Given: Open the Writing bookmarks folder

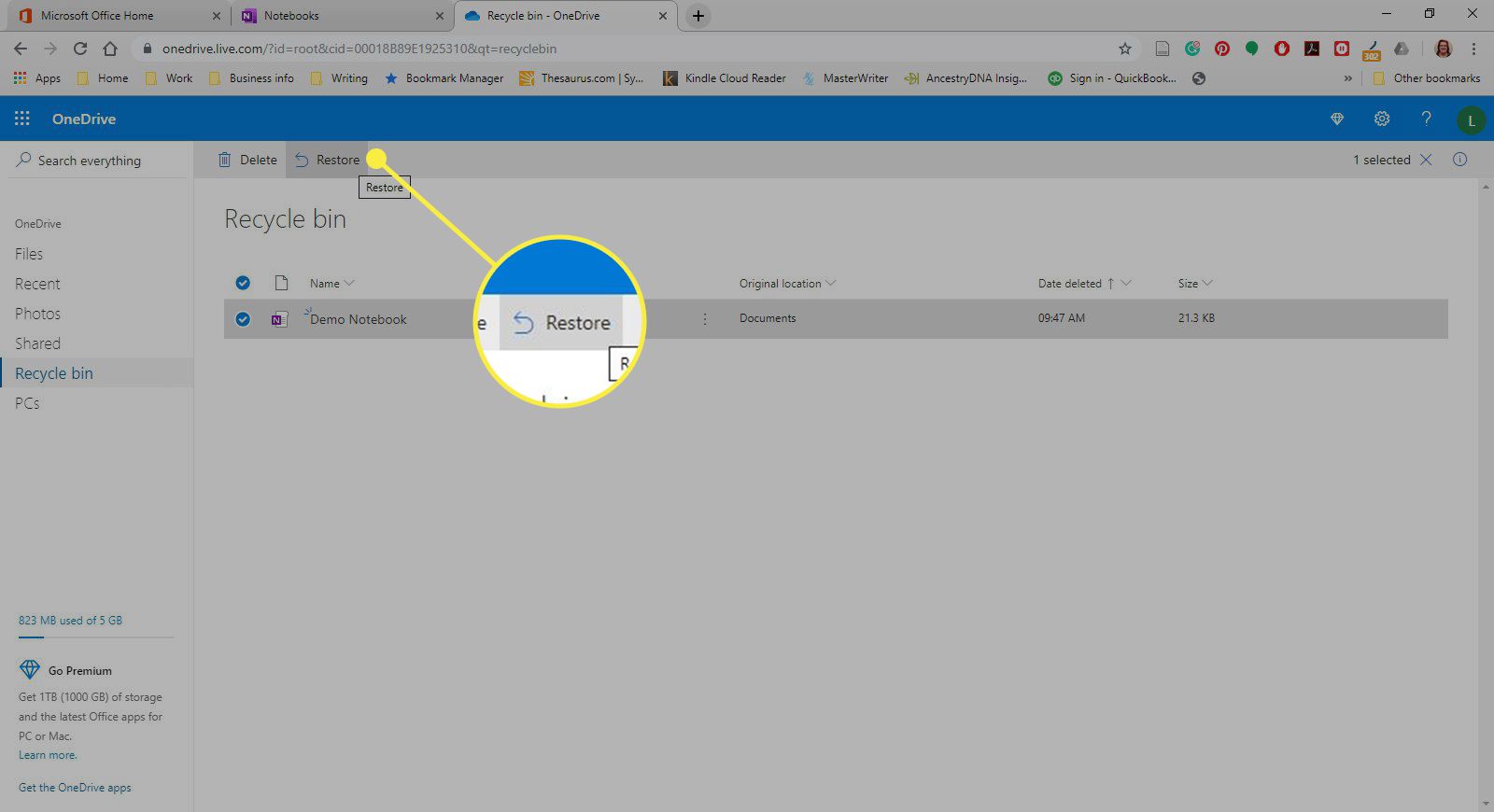Looking at the screenshot, I should coord(339,78).
